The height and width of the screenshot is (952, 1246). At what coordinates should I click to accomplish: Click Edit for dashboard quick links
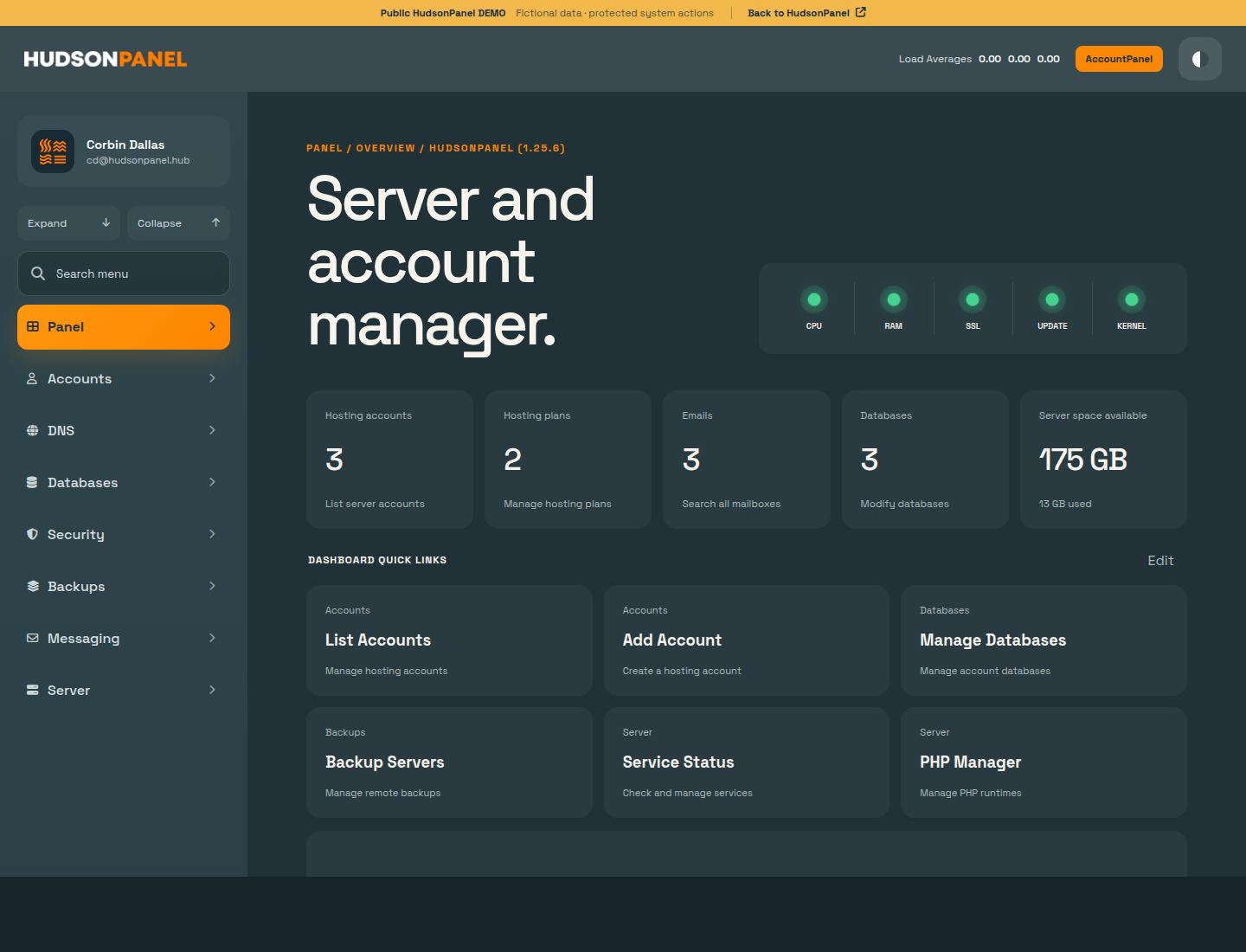[x=1160, y=561]
